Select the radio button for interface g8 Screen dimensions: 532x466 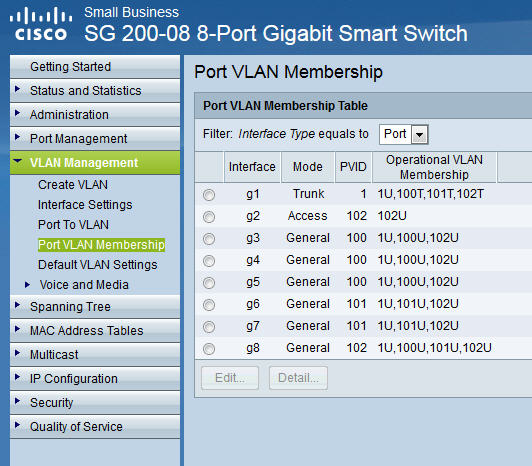(x=209, y=349)
